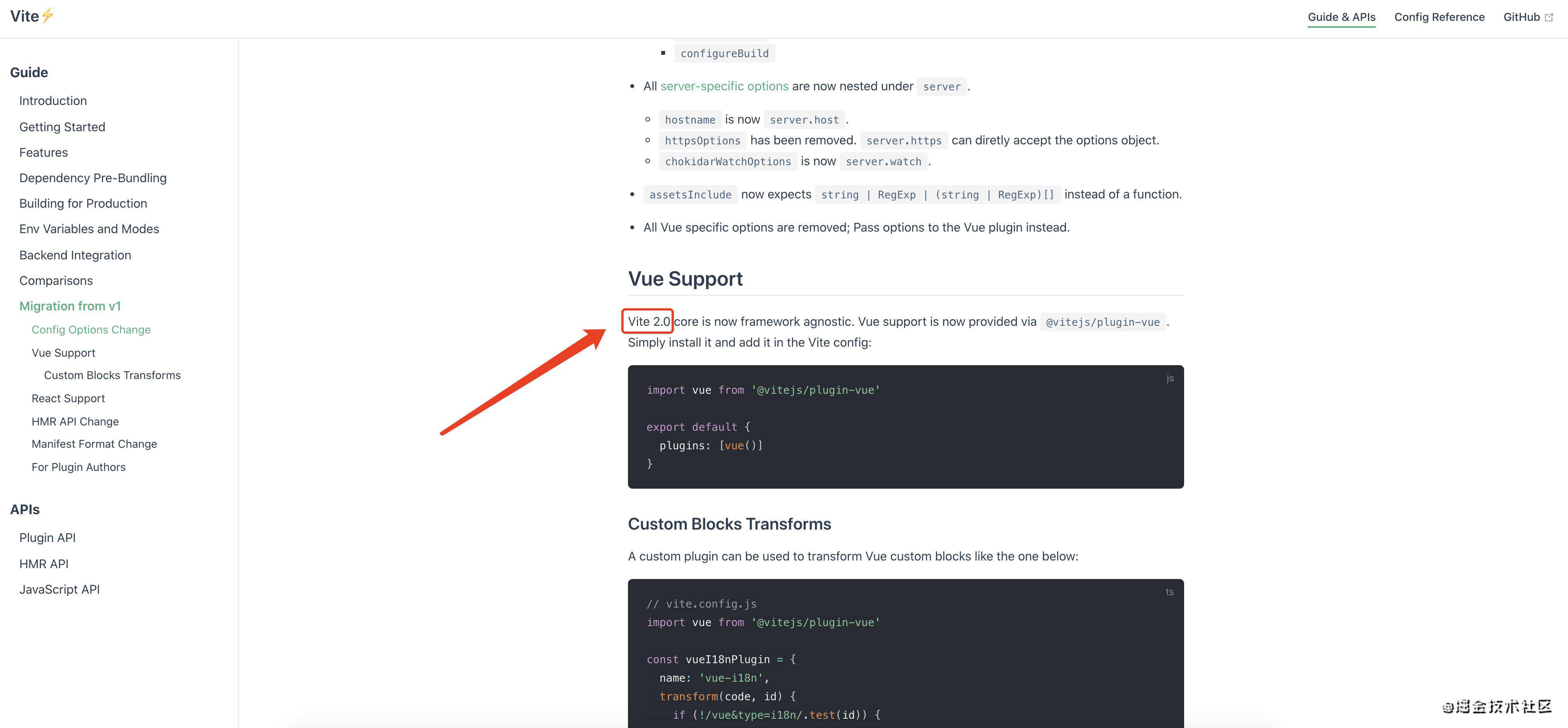Click the Vite logo home link
The image size is (1568, 728).
click(32, 17)
